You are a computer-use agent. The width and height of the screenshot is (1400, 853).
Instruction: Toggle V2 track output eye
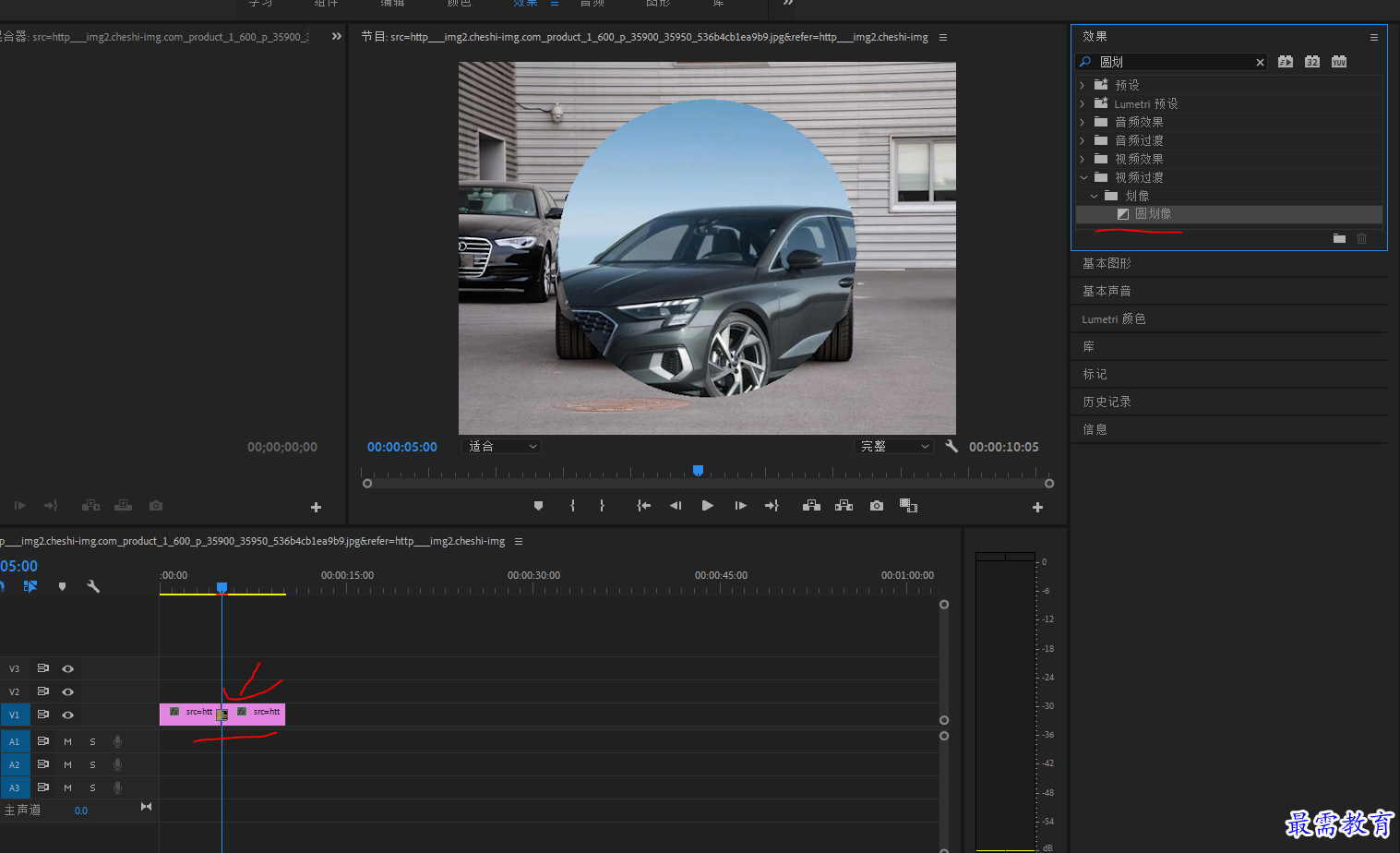point(67,691)
